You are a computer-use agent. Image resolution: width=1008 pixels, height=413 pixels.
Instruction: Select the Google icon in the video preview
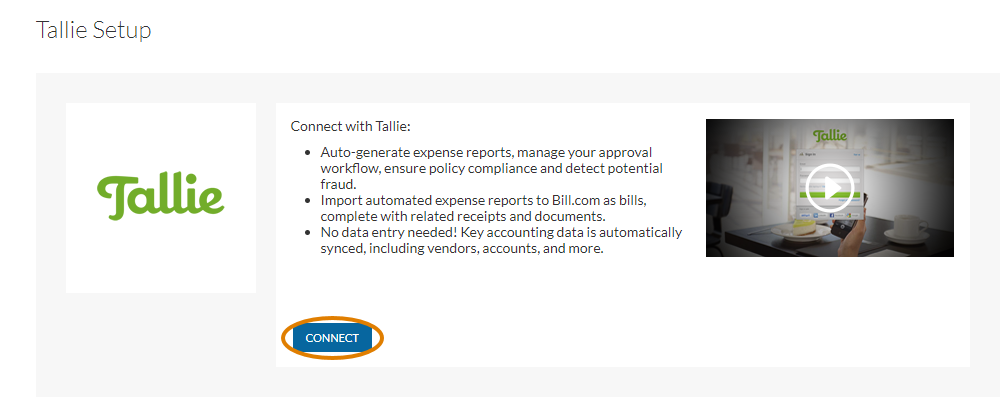[849, 216]
